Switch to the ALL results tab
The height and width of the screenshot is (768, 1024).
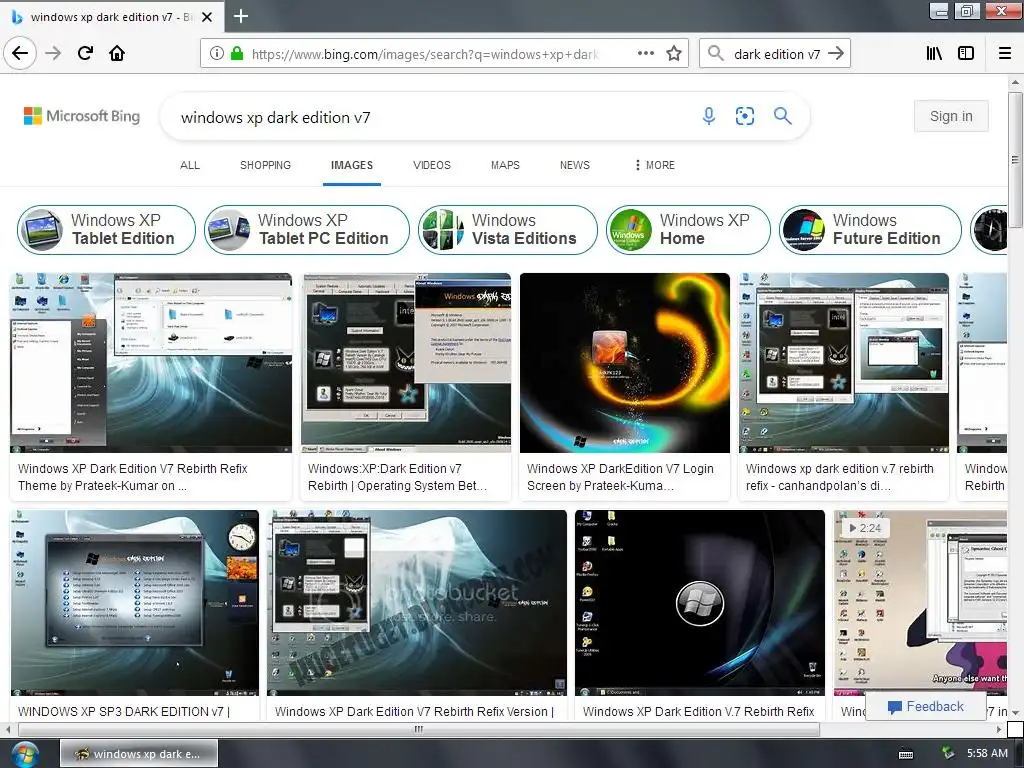(x=190, y=165)
